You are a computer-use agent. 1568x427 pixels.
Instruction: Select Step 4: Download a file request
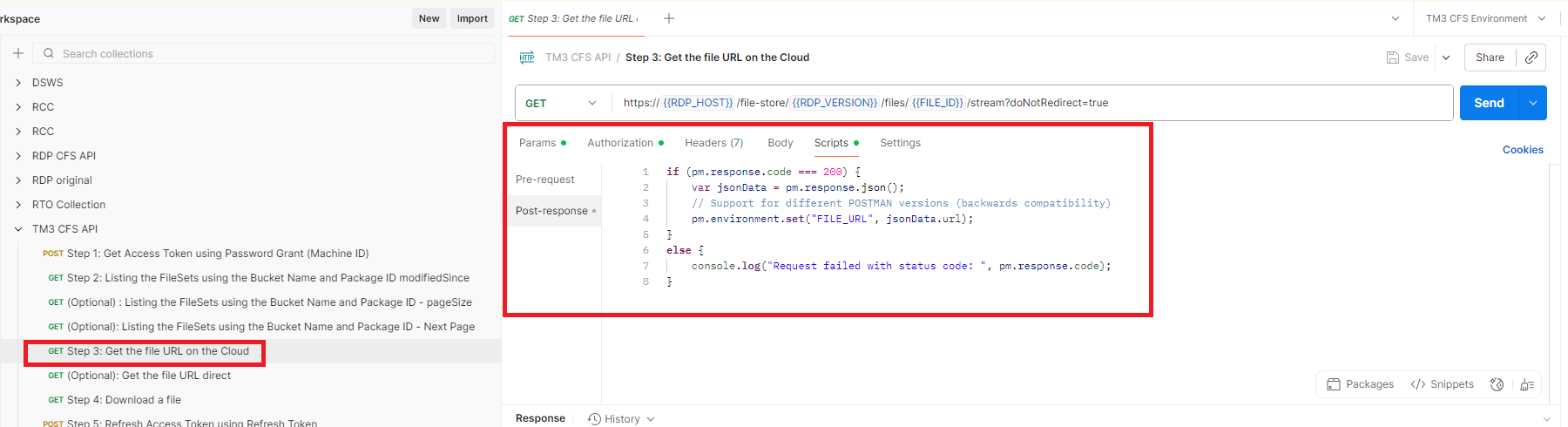(x=124, y=400)
